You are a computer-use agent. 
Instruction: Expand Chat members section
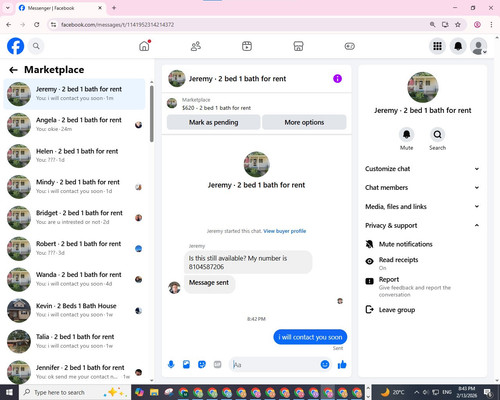tap(422, 187)
